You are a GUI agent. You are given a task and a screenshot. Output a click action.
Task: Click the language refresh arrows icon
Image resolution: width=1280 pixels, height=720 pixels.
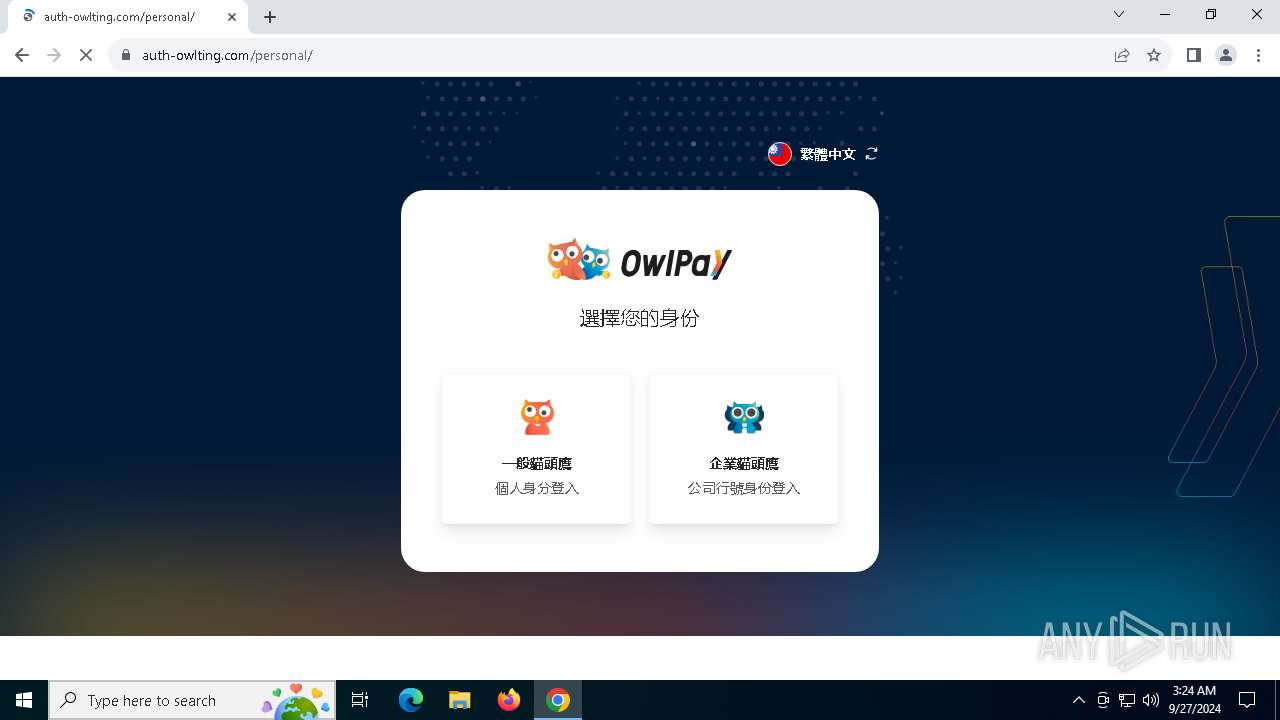click(x=872, y=154)
